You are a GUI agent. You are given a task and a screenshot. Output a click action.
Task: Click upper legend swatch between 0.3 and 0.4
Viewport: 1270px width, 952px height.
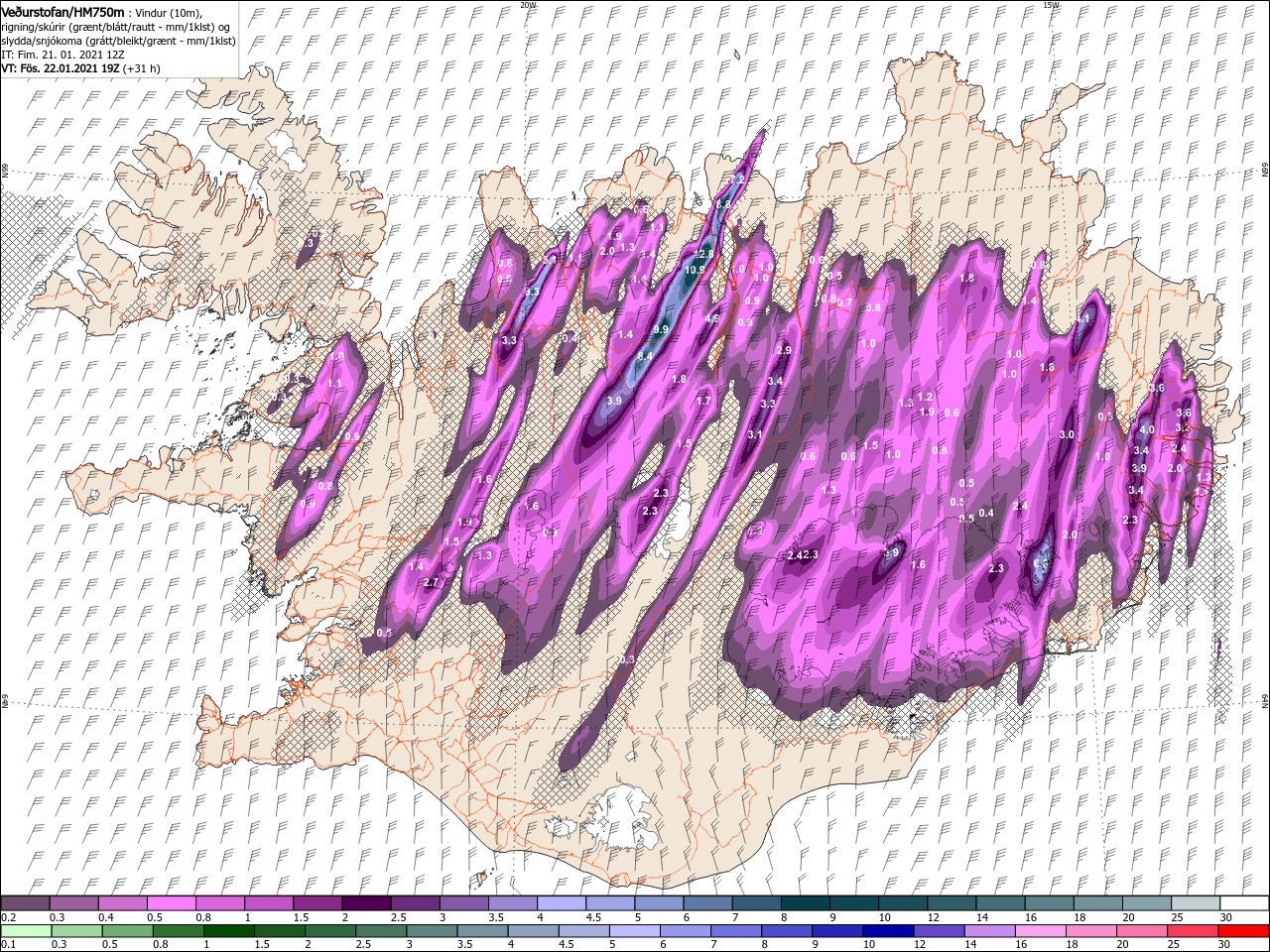(73, 903)
